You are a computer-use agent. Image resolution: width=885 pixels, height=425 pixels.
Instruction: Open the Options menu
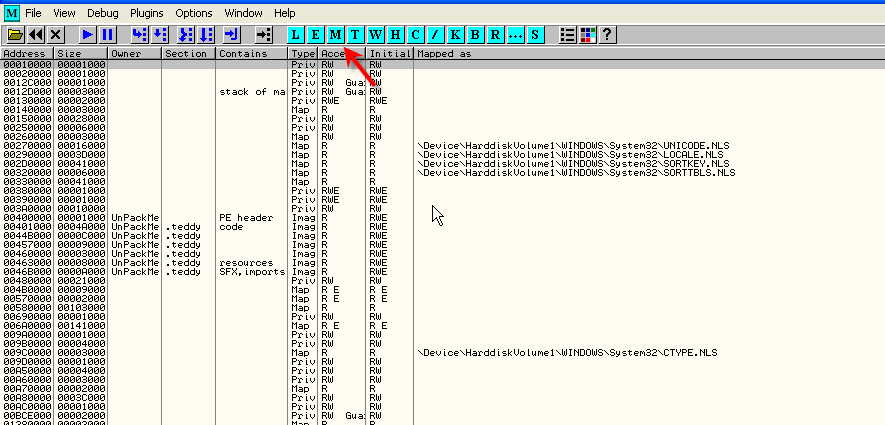click(193, 13)
